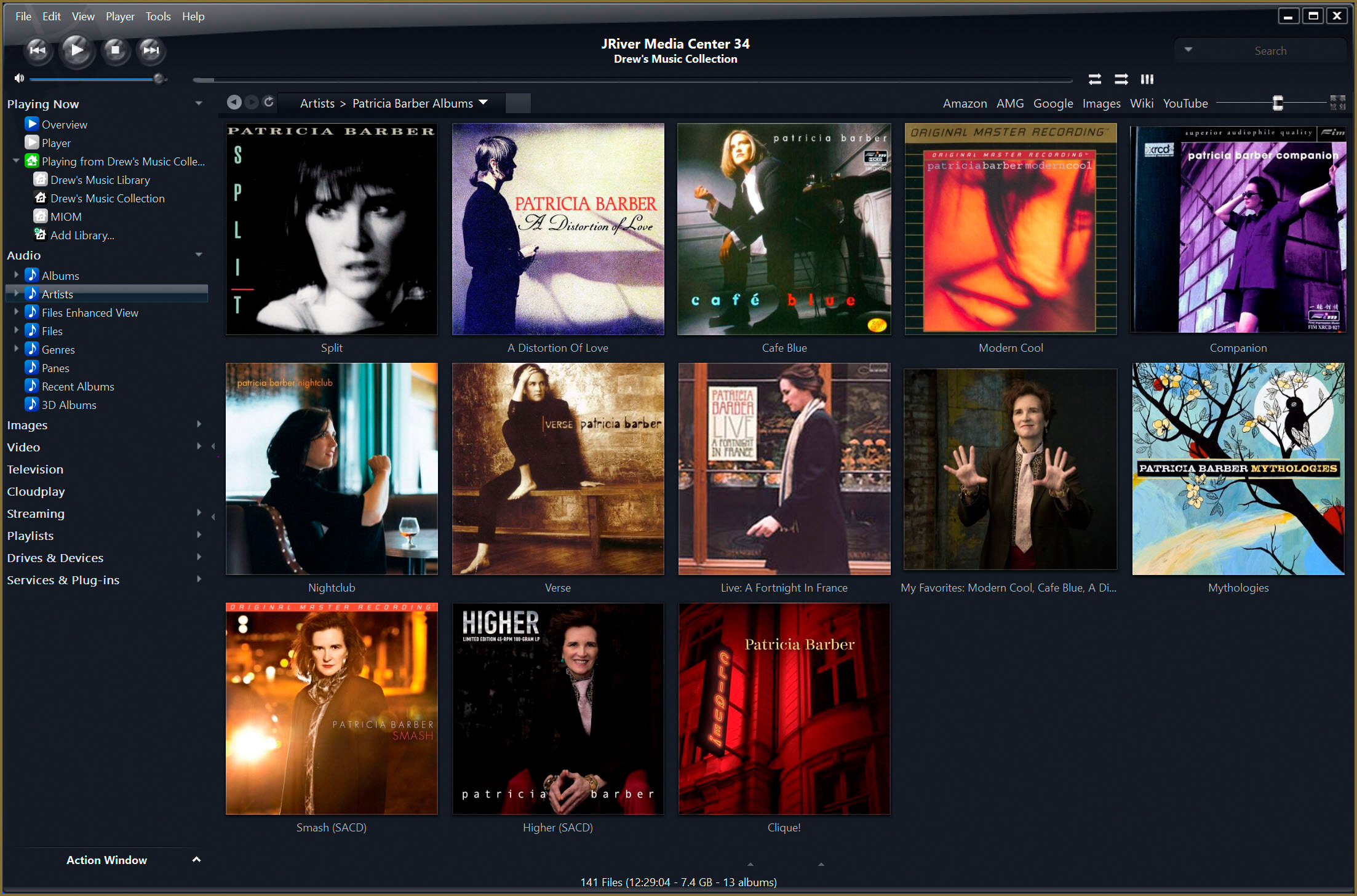The image size is (1357, 896).
Task: Select the Mythologies album cover
Action: 1238,469
